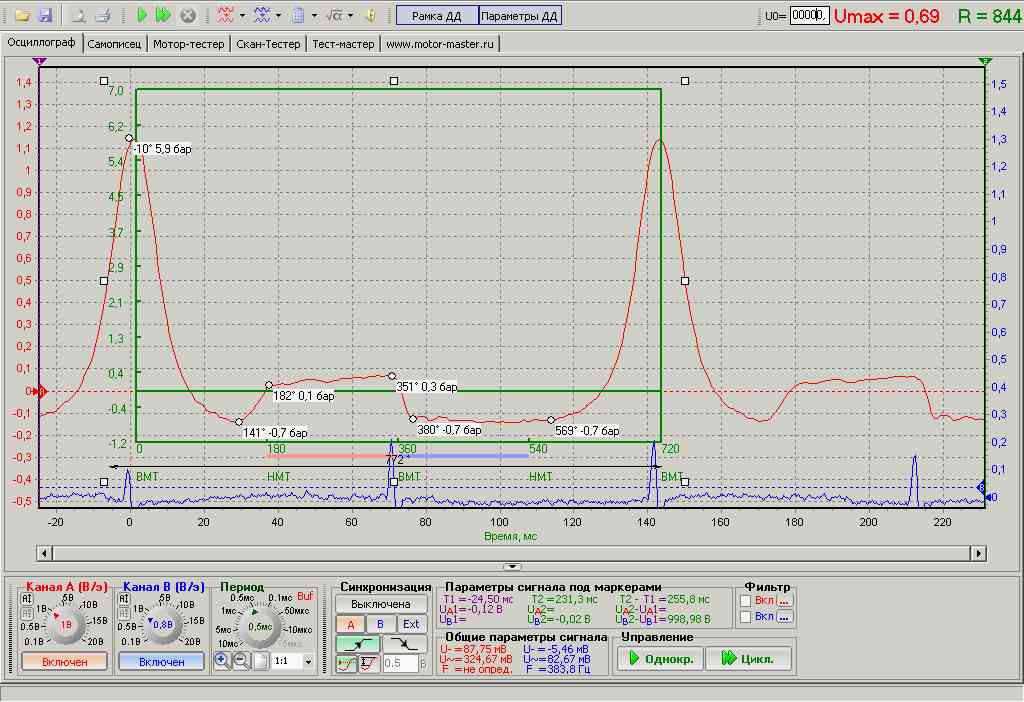Viewport: 1024px width, 702px height.
Task: Select rising edge trigger icon
Action: [x=359, y=644]
